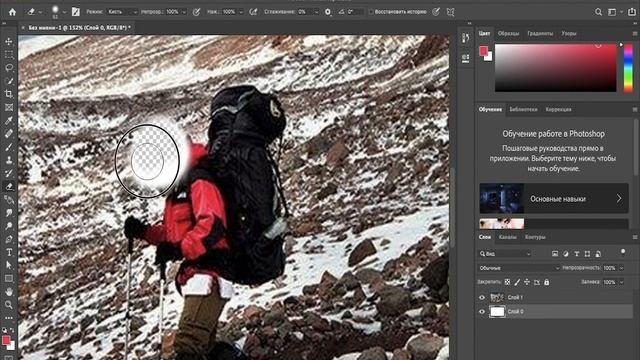Select the Quick Selection brush tool

pos(9,81)
